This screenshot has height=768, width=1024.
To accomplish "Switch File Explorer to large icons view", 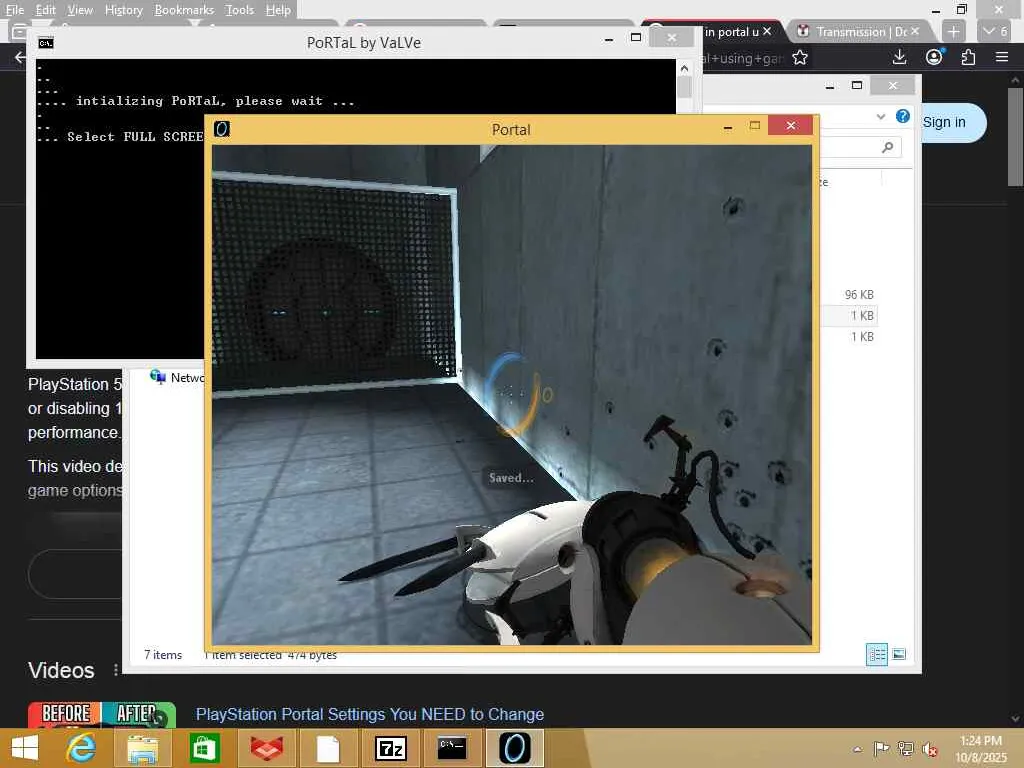I will tap(899, 654).
